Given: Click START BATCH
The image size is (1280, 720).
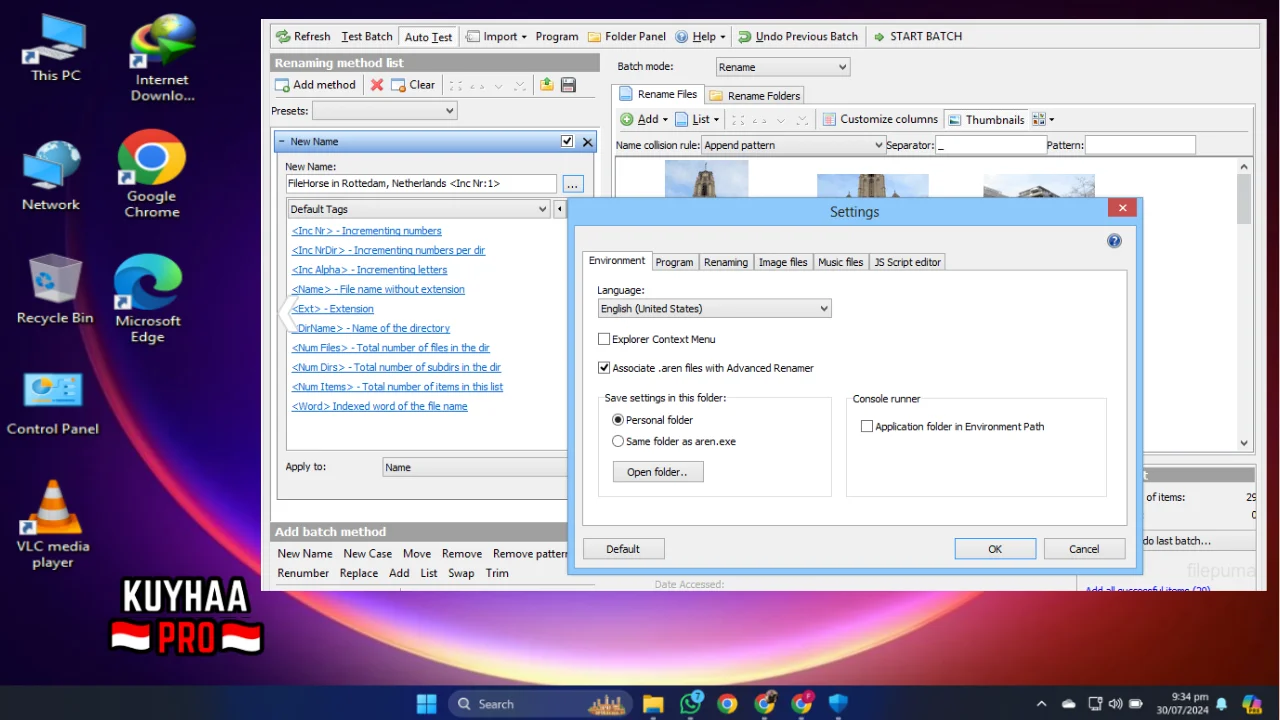Looking at the screenshot, I should tap(917, 37).
